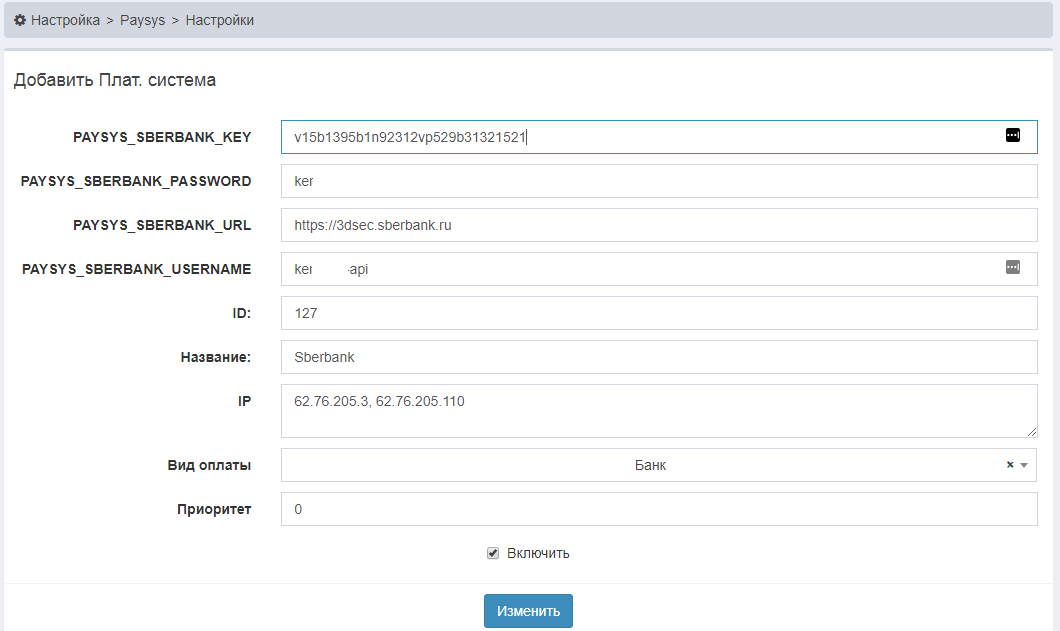
Task: Clear the Банк selection with the × icon
Action: (1009, 465)
